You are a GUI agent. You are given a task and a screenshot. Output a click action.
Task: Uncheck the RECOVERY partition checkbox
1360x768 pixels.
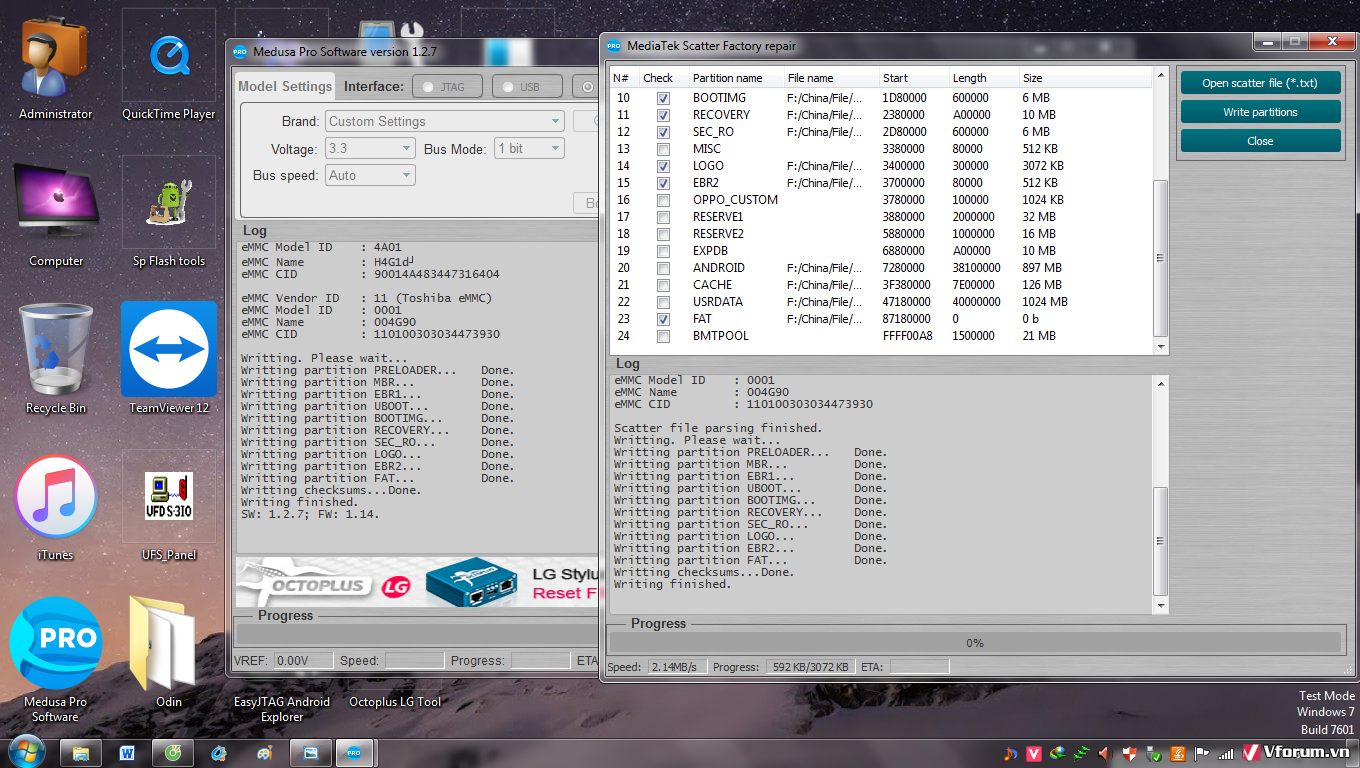[x=663, y=115]
